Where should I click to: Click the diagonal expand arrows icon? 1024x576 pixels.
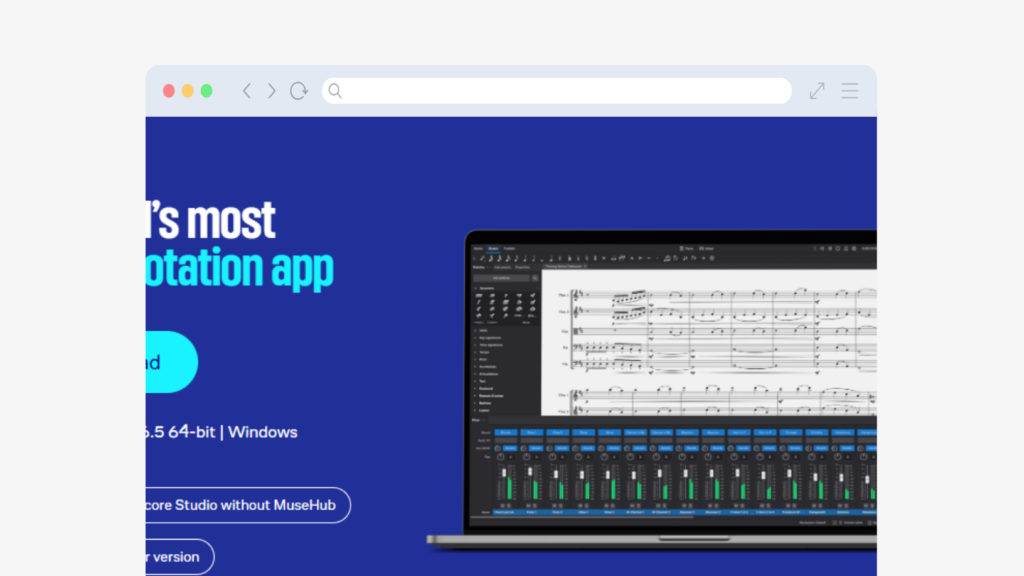point(817,91)
